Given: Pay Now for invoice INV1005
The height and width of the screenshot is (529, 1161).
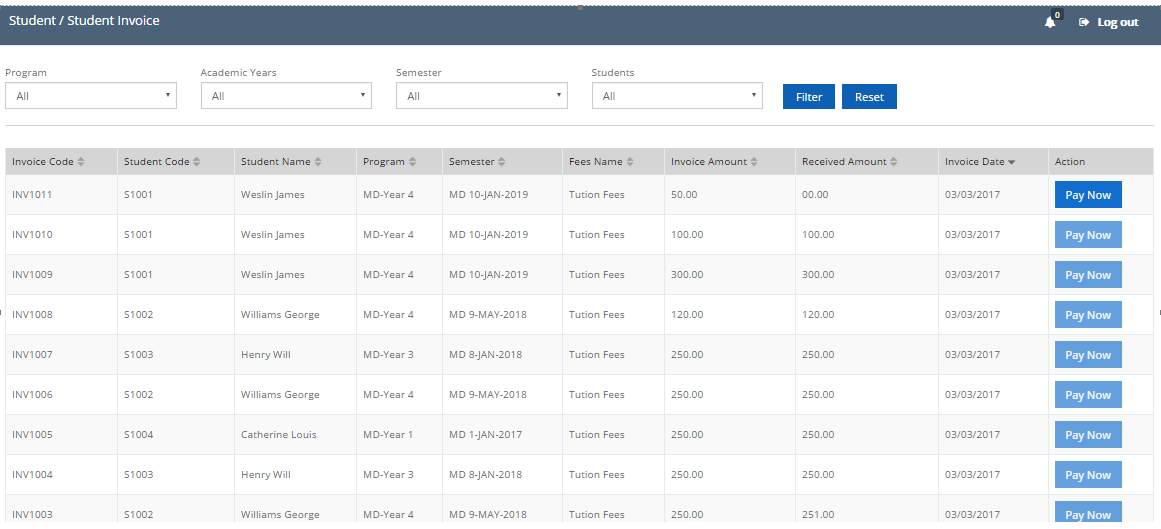Looking at the screenshot, I should click(1088, 435).
